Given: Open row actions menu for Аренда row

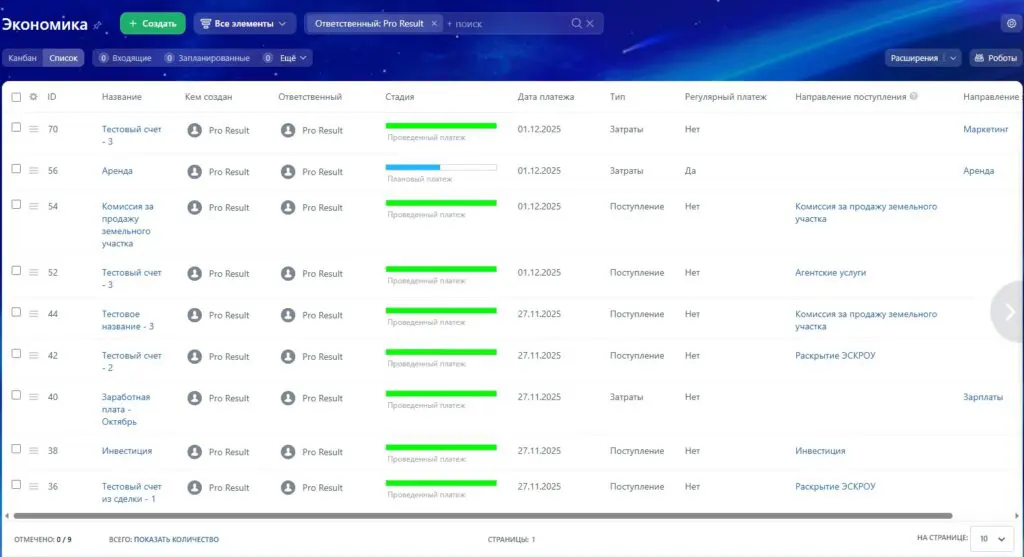Looking at the screenshot, I should [33, 170].
